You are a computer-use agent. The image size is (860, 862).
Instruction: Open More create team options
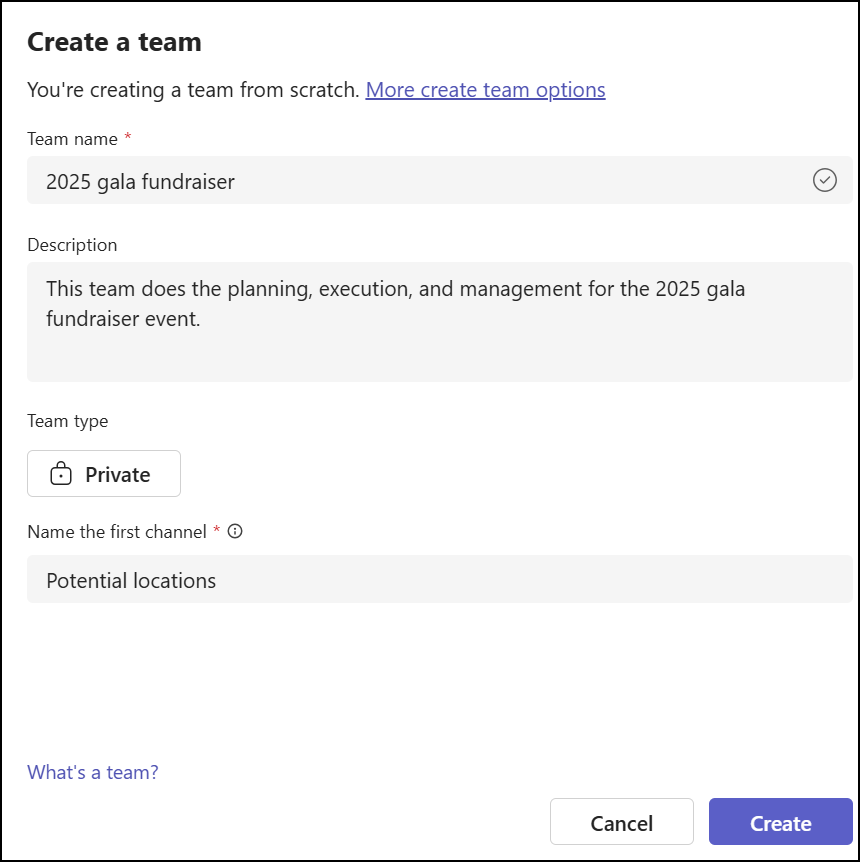(x=486, y=90)
